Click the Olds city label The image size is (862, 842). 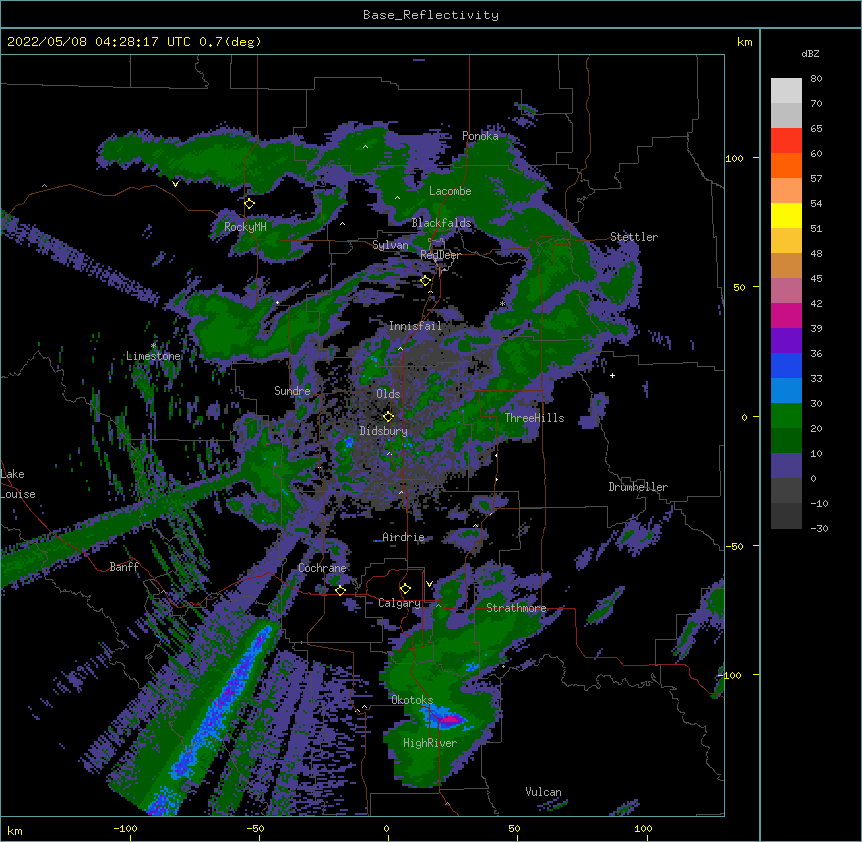point(388,394)
